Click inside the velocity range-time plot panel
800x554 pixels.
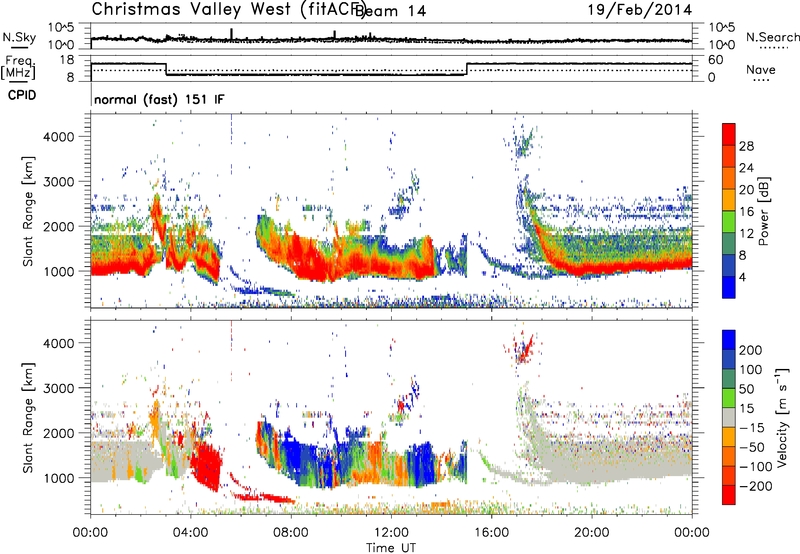(391, 417)
